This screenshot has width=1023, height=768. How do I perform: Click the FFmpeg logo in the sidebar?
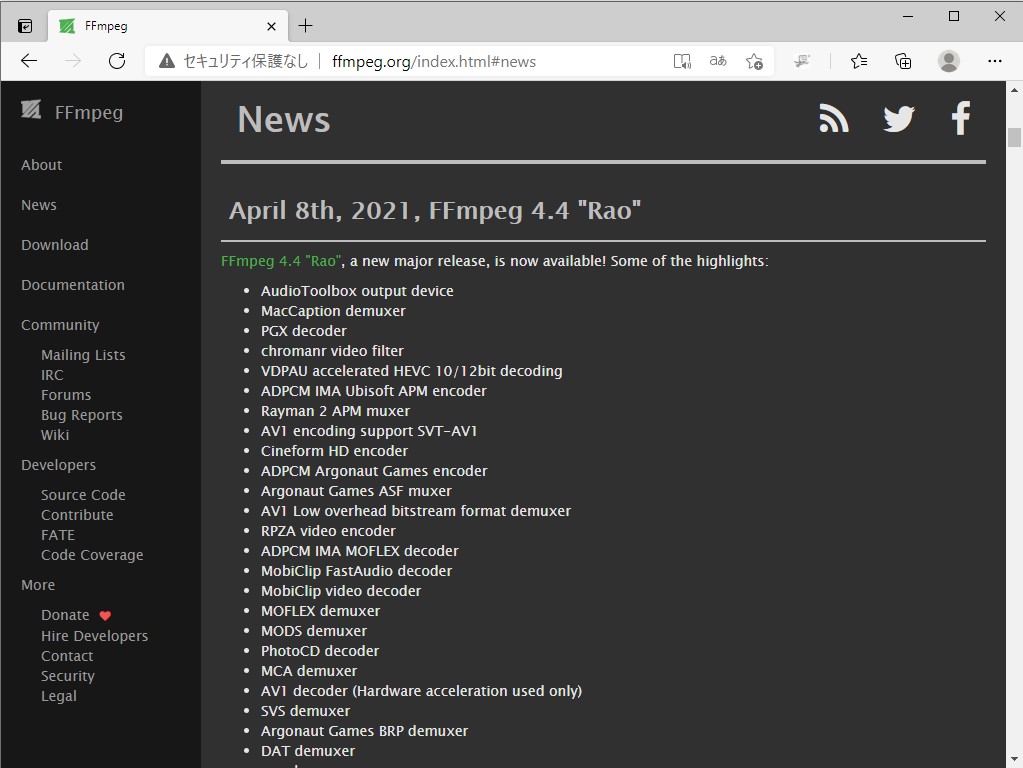click(31, 110)
